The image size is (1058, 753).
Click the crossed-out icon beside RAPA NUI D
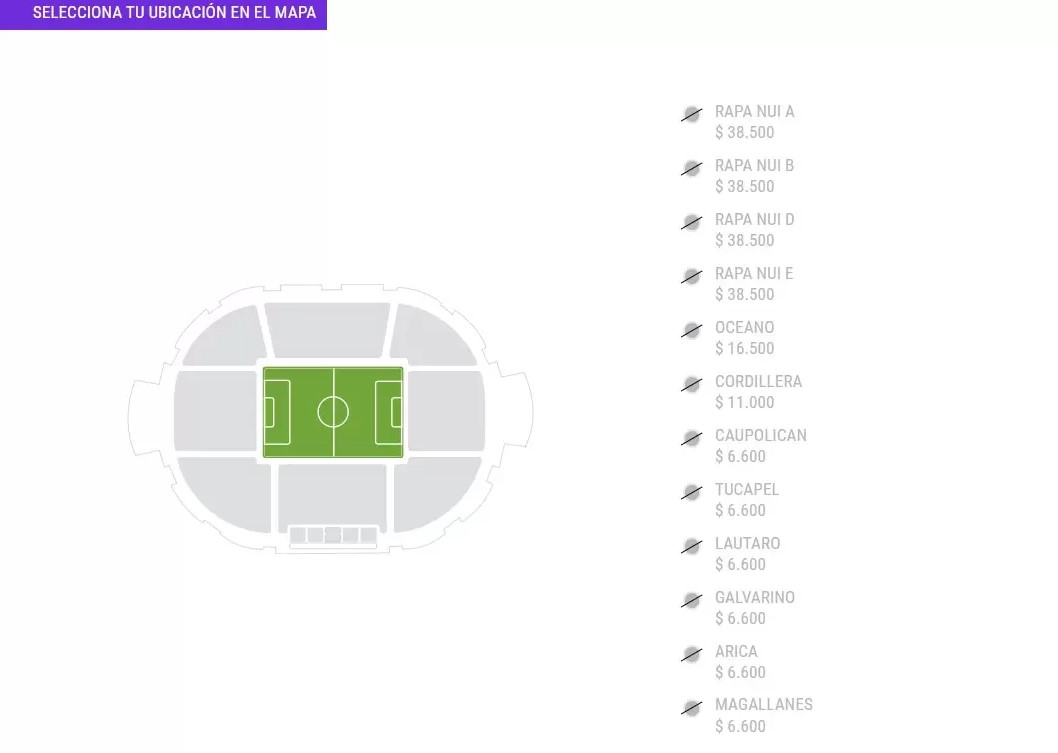pos(692,223)
